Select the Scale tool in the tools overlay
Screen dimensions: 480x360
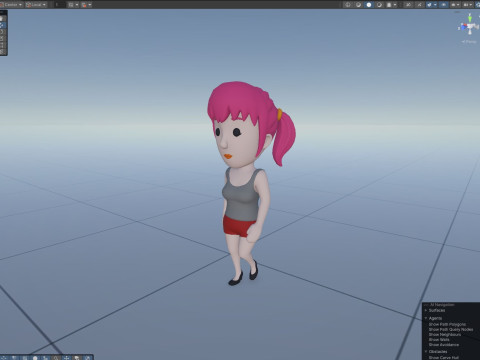[x=3, y=38]
